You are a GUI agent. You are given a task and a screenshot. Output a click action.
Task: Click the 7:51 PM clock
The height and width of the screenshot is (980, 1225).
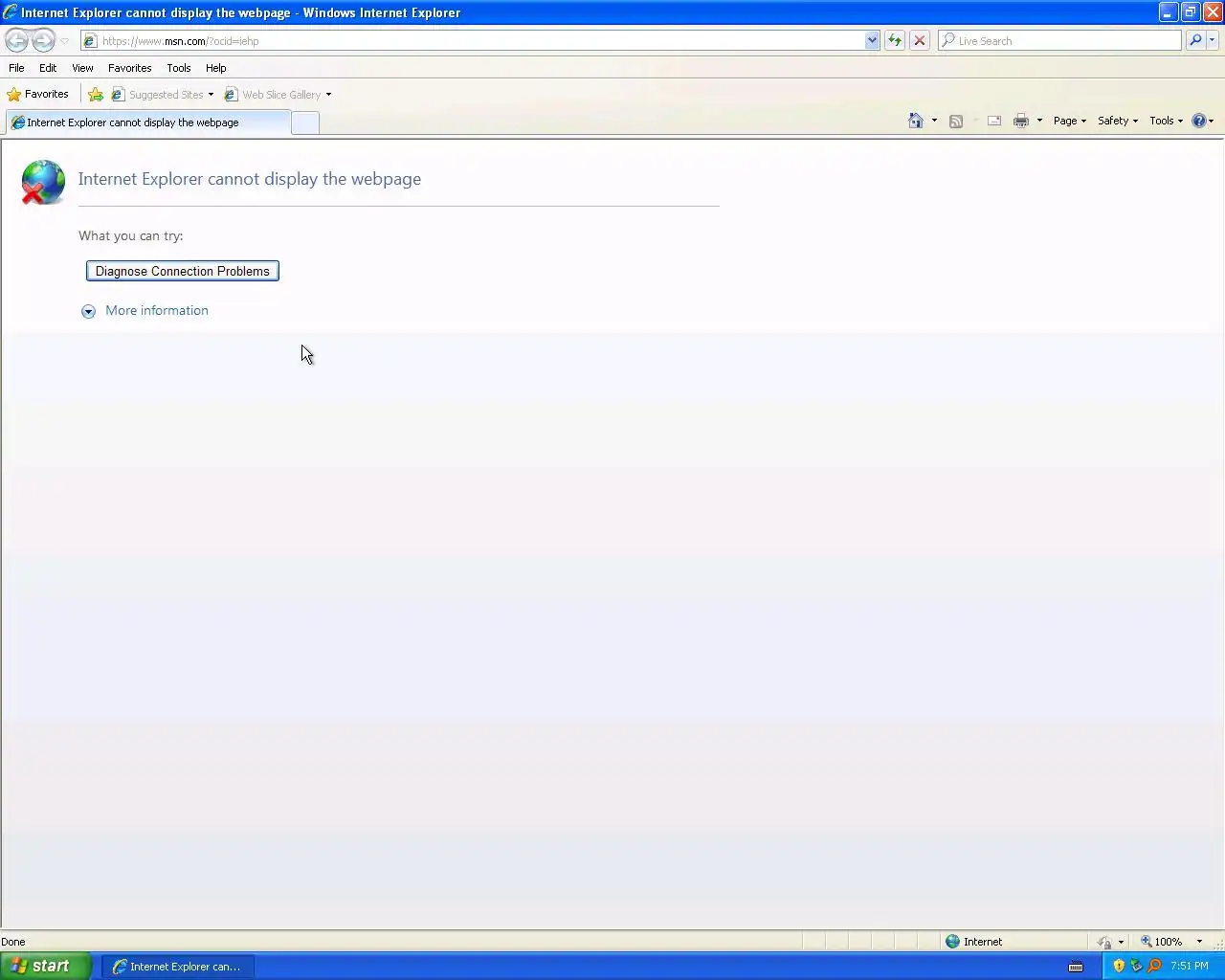point(1190,966)
